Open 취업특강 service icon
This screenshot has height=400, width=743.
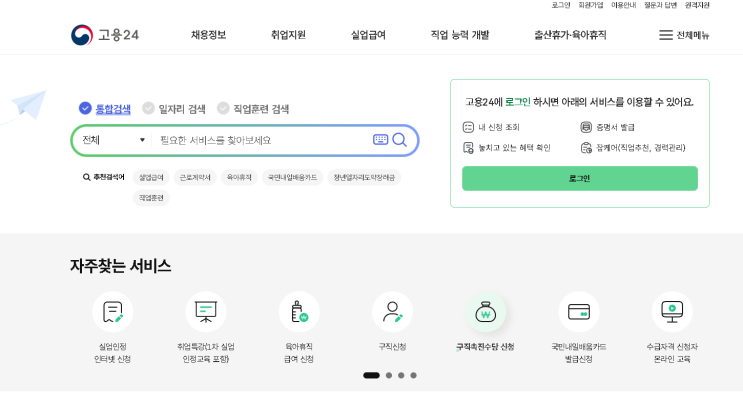(x=206, y=312)
